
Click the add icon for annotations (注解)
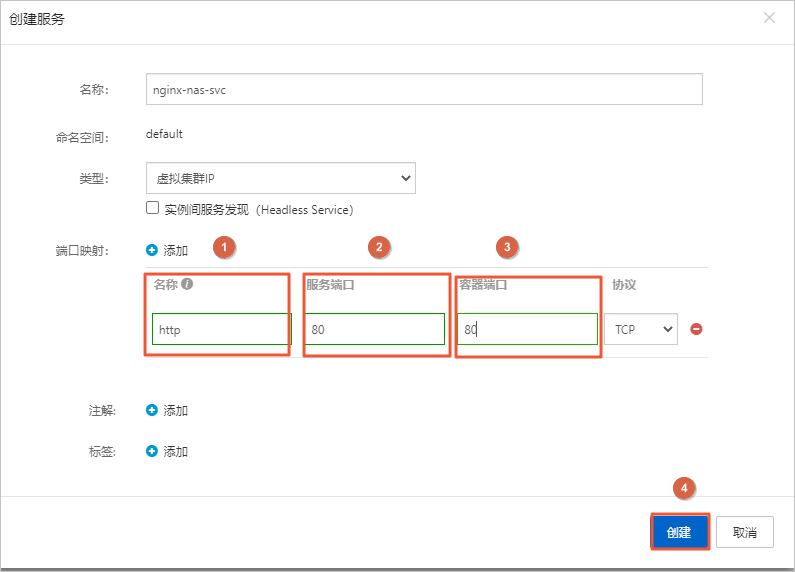click(152, 410)
